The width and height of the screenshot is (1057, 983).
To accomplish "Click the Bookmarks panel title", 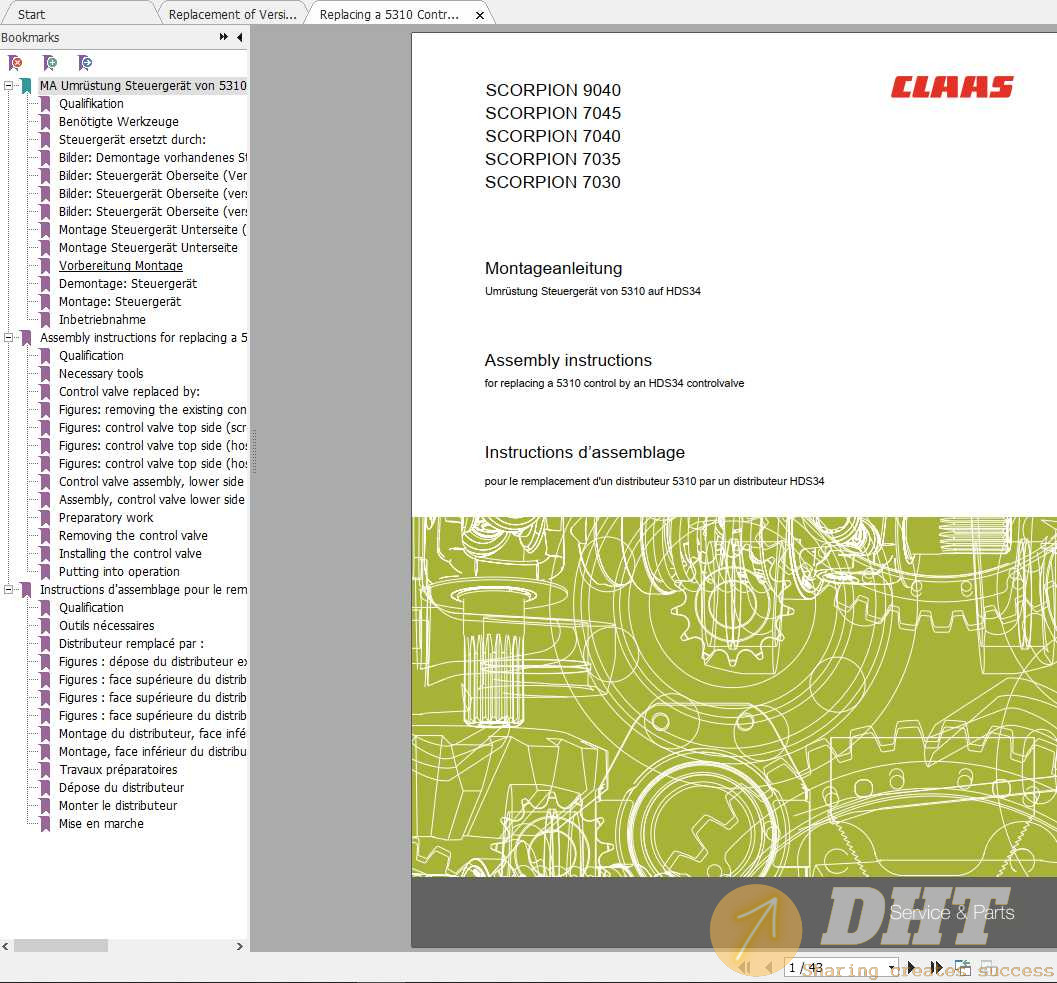I will click(x=30, y=38).
